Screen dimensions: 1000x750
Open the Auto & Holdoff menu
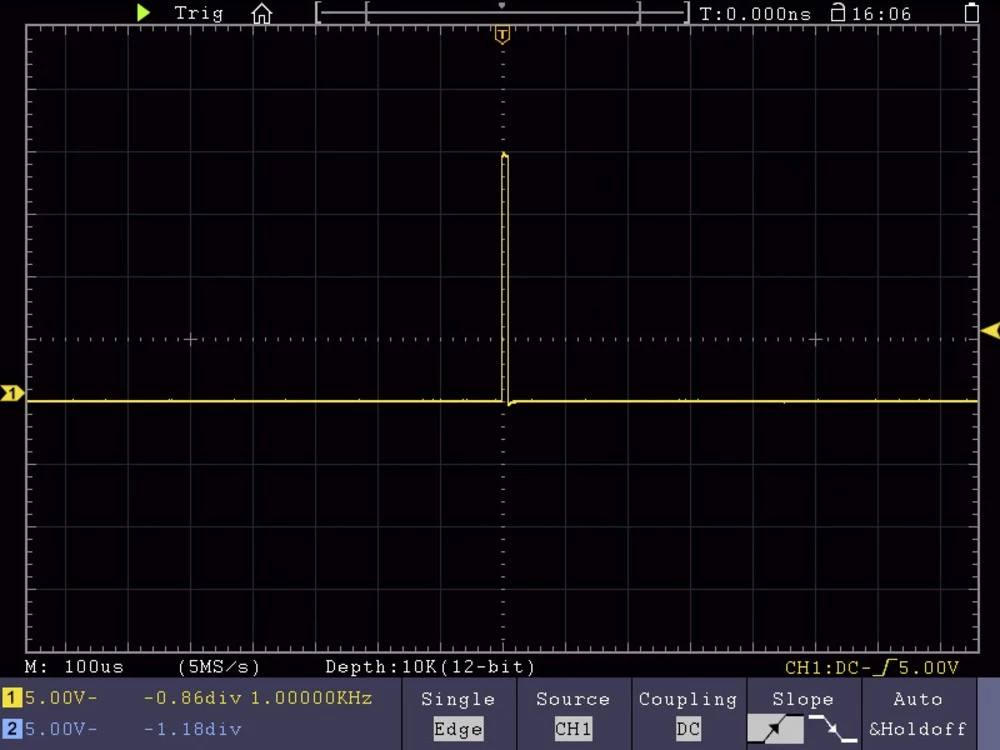(x=918, y=714)
